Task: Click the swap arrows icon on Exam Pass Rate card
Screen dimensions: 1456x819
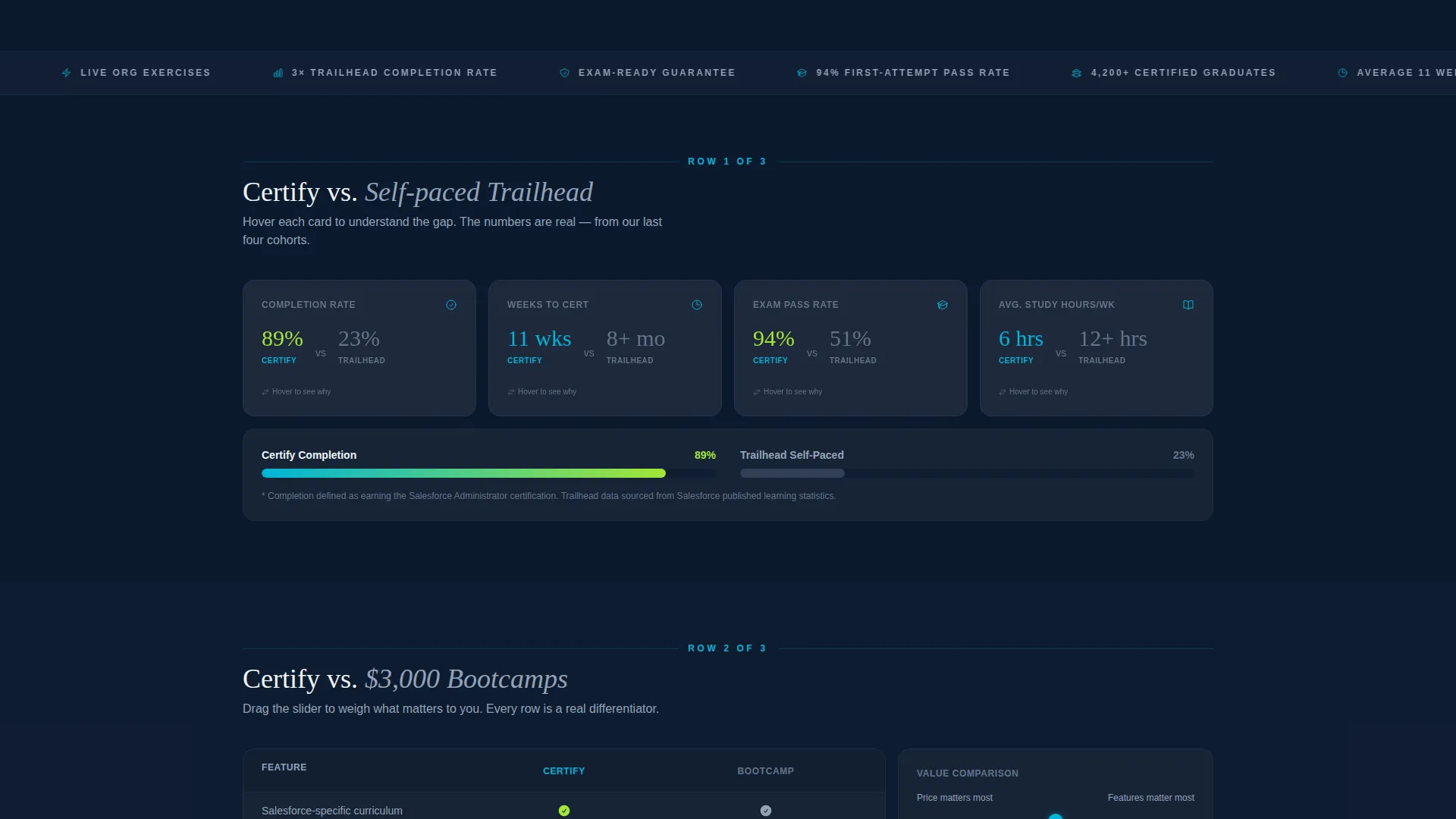Action: [757, 392]
